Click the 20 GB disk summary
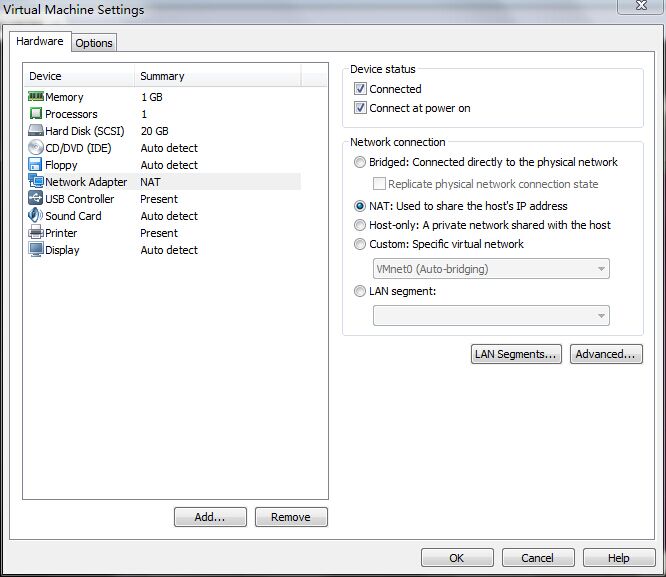 [x=155, y=131]
